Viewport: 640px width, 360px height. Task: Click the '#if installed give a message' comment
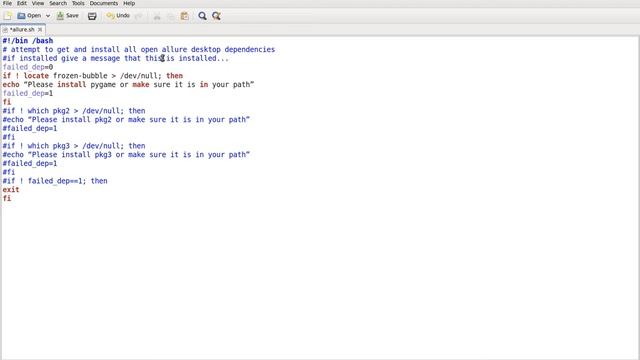click(x=116, y=58)
